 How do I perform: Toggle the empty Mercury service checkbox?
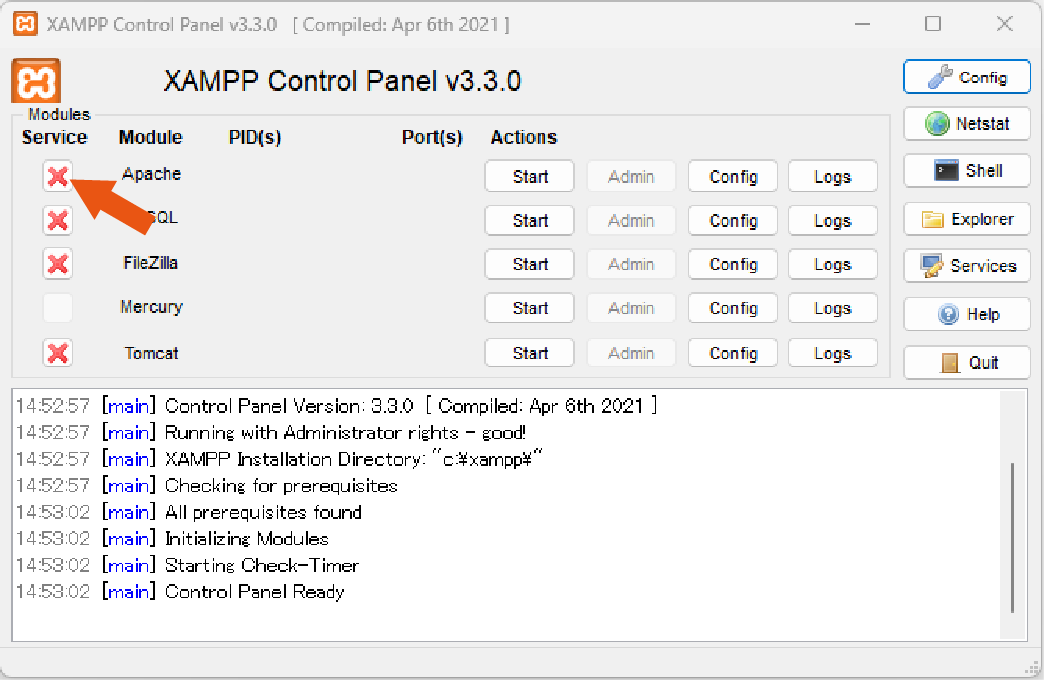[x=58, y=308]
